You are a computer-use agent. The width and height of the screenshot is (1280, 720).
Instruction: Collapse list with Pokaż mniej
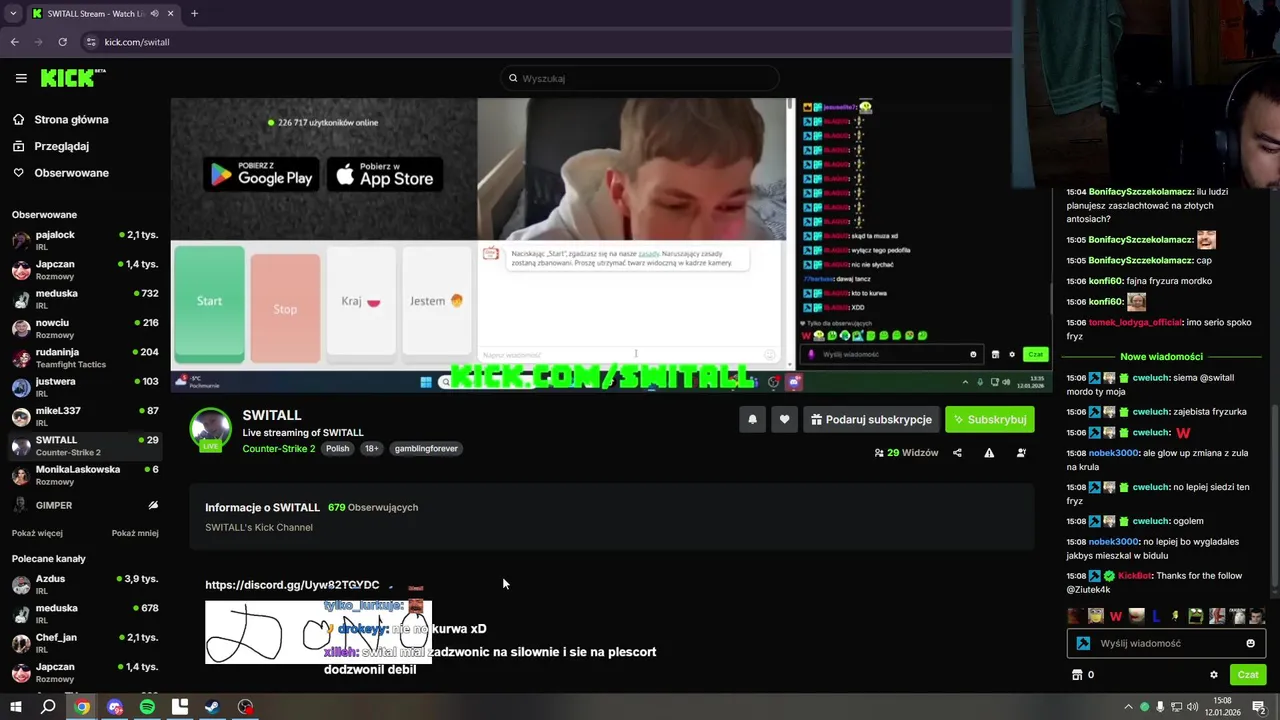135,533
